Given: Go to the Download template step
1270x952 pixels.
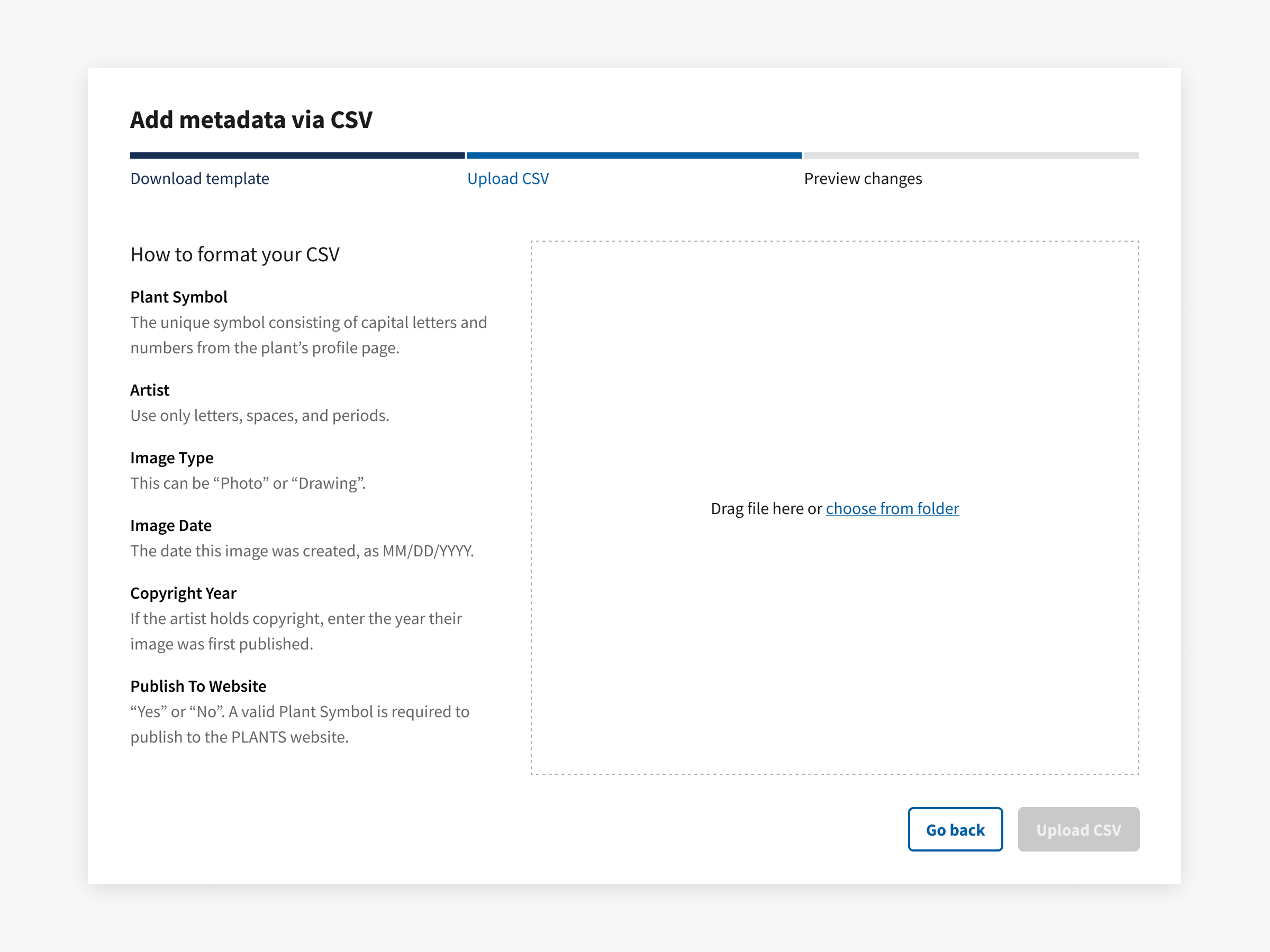Looking at the screenshot, I should point(199,178).
